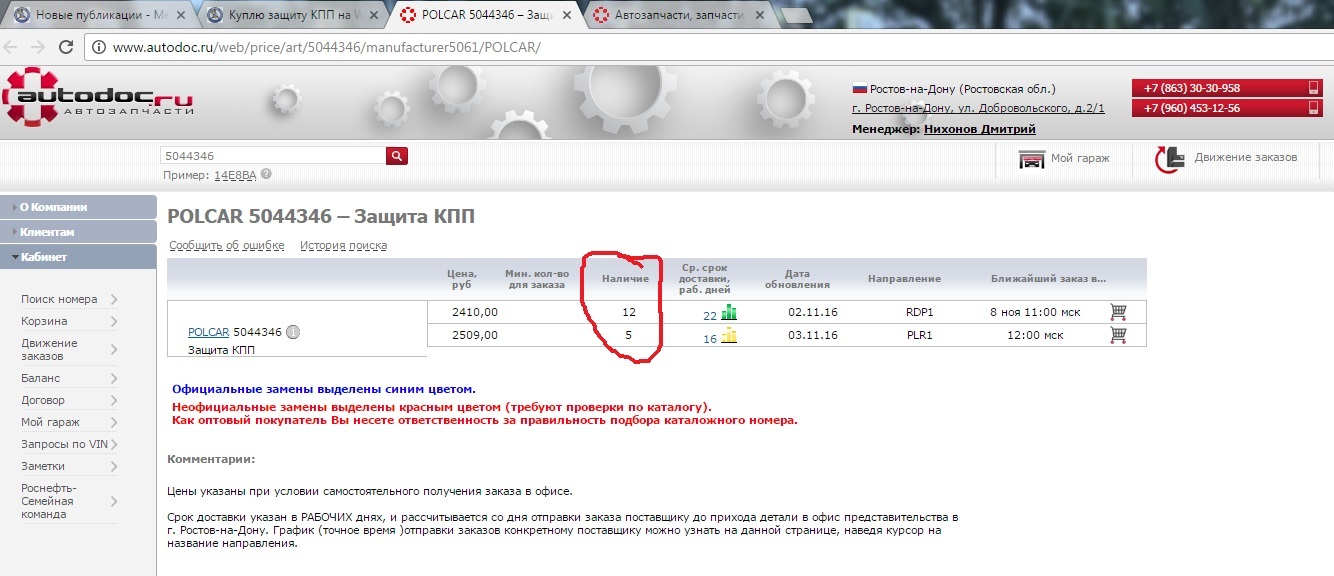
Task: Collapse the Кабинет sidebar section
Action: click(x=78, y=257)
